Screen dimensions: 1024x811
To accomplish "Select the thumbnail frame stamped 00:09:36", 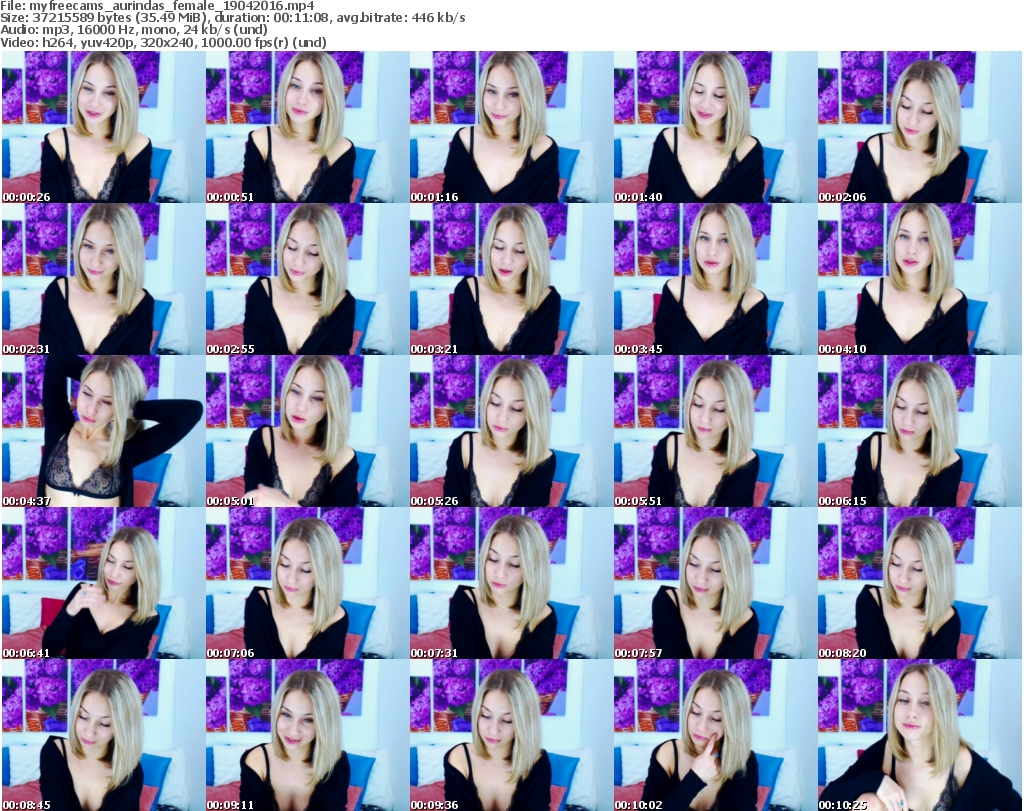I will (511, 735).
